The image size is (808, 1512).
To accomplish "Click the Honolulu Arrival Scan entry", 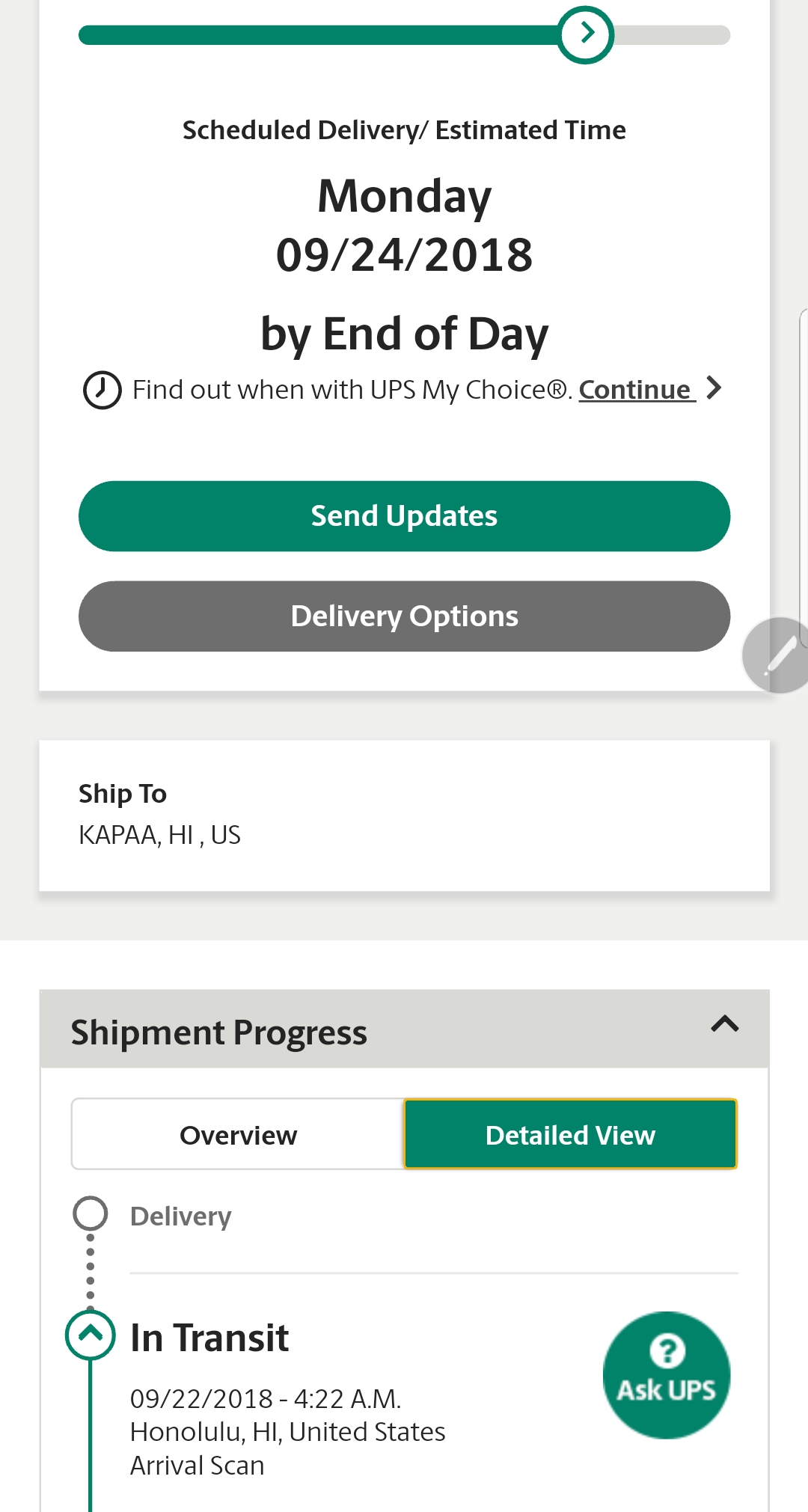I will click(288, 1432).
